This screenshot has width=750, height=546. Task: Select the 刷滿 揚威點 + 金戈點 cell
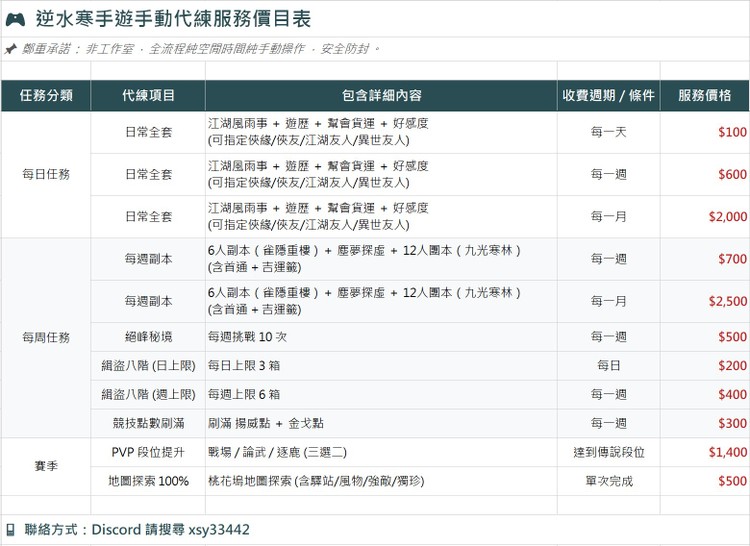tap(381, 424)
